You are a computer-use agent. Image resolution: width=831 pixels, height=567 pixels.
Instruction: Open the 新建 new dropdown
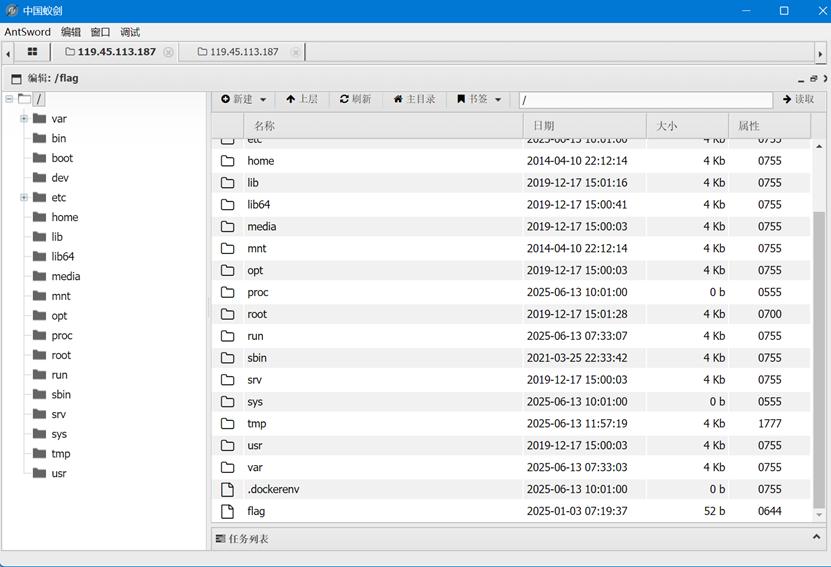tap(244, 99)
